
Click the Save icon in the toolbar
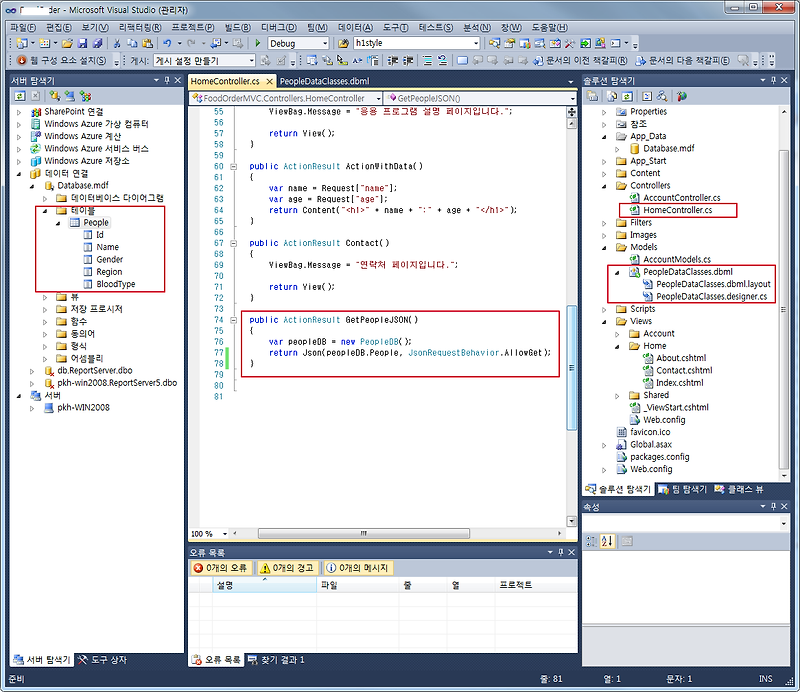83,43
